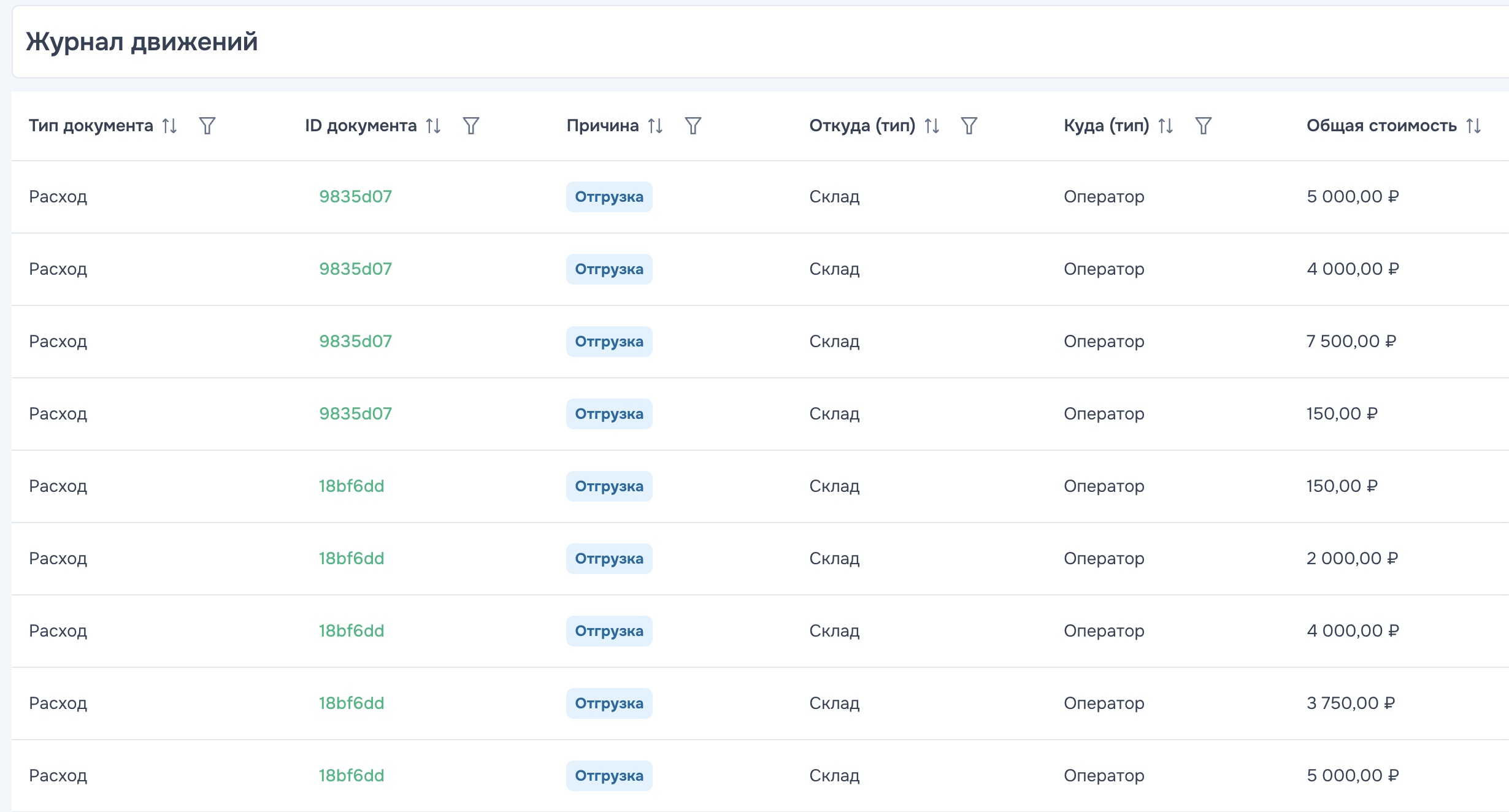Screen dimensions: 1509x812
Task: Click the Журнал движений heading
Action: coord(142,42)
